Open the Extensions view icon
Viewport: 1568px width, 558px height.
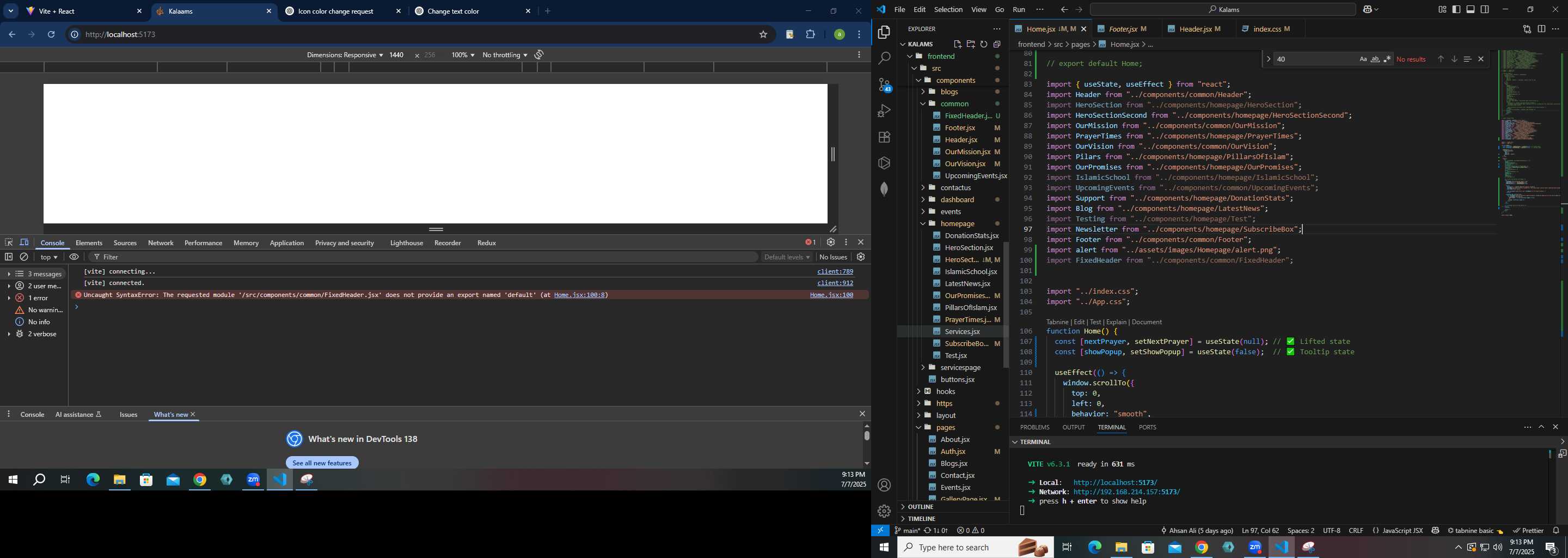tap(884, 137)
